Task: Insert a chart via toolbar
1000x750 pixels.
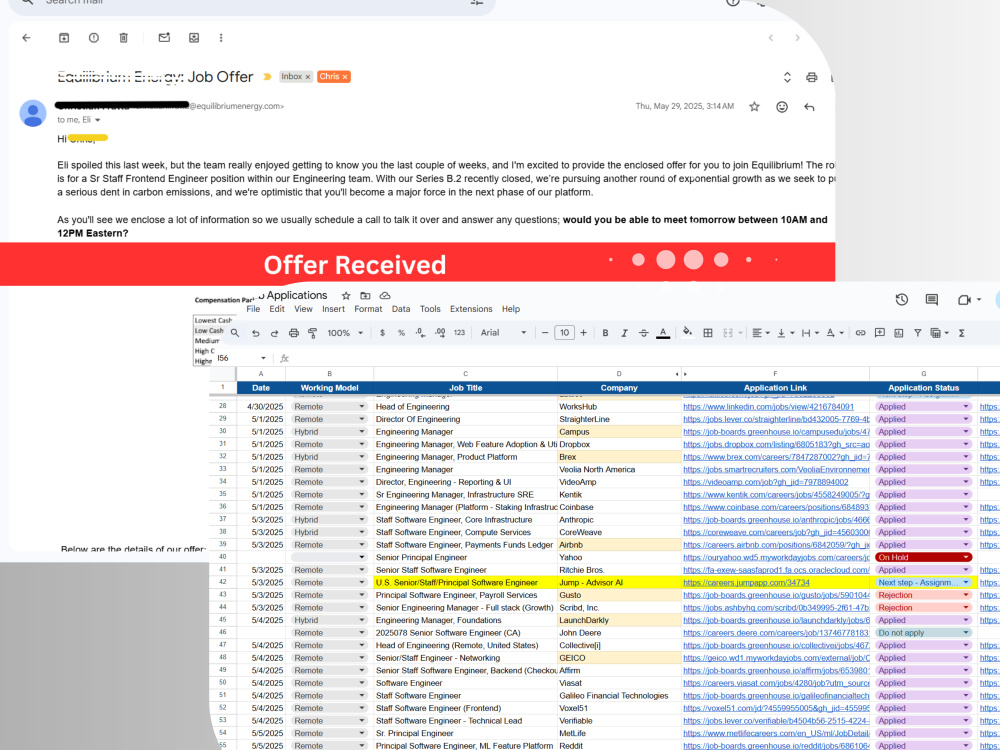Action: click(899, 333)
